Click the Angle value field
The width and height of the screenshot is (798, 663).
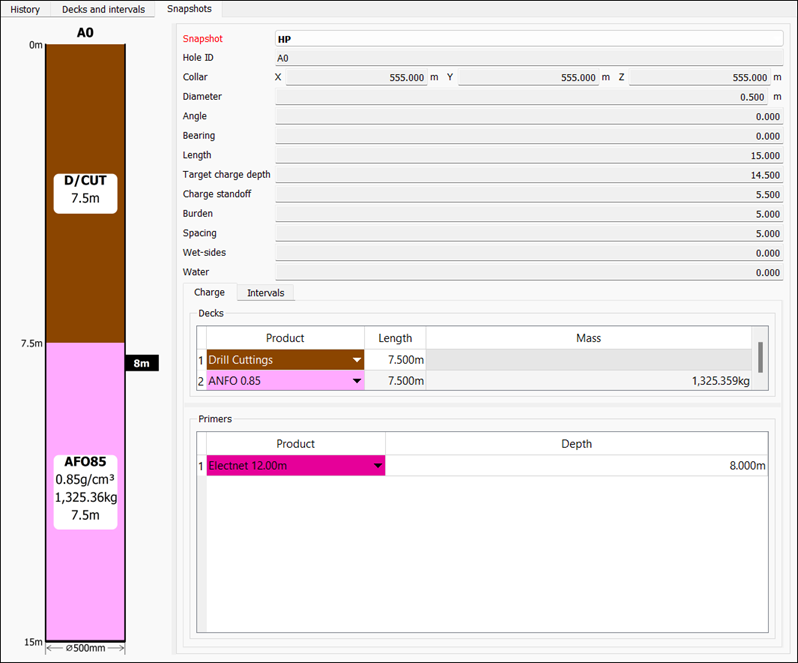pyautogui.click(x=529, y=117)
